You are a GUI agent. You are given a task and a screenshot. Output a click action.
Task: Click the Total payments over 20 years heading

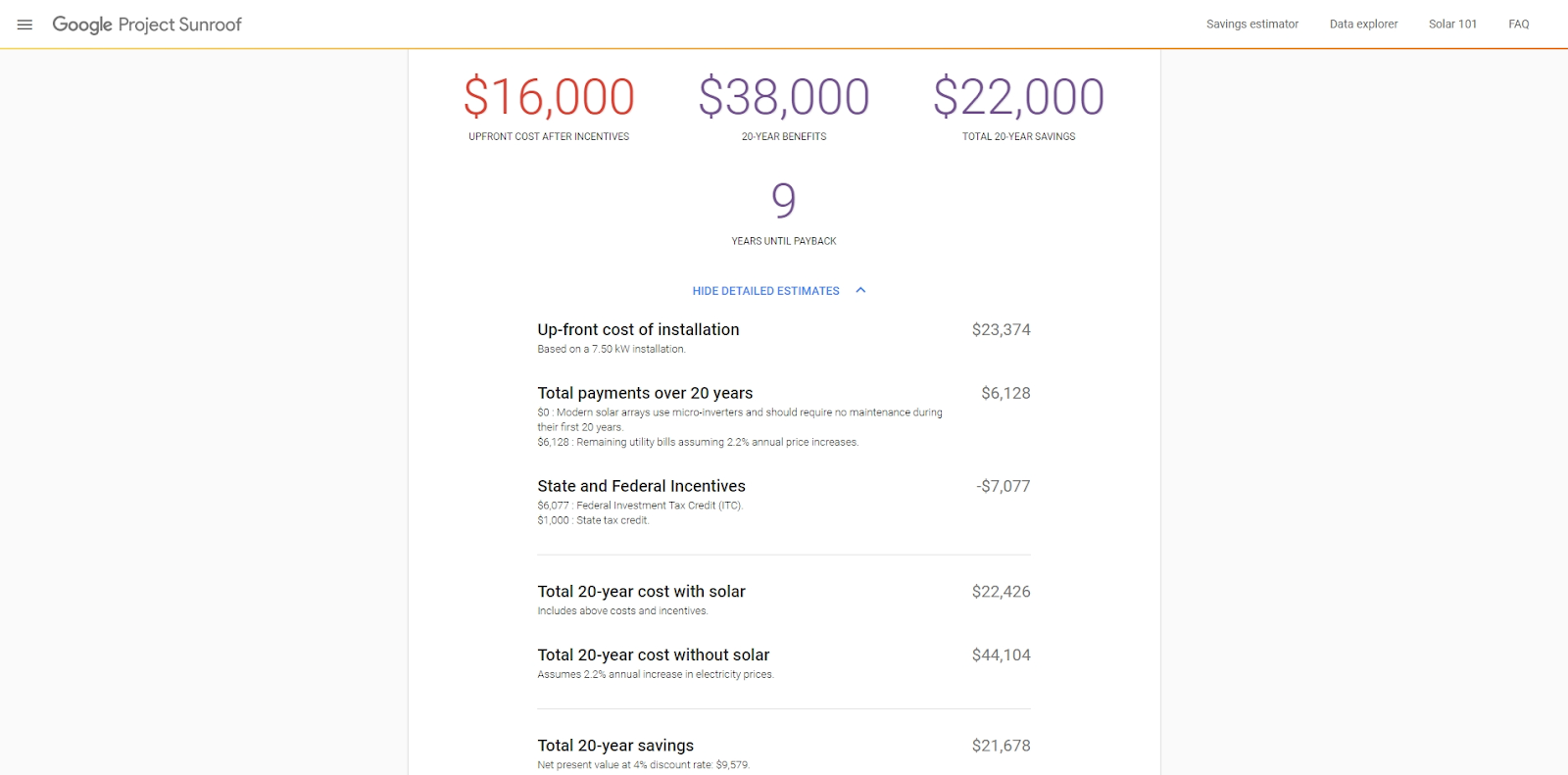645,393
